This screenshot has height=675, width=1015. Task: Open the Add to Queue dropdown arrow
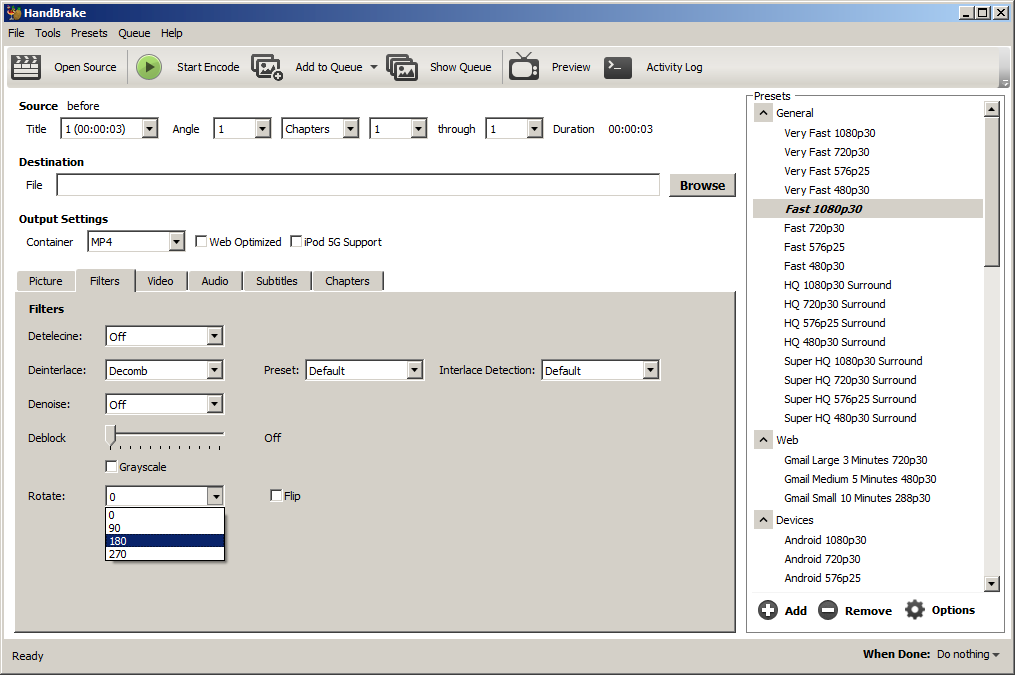pos(374,67)
